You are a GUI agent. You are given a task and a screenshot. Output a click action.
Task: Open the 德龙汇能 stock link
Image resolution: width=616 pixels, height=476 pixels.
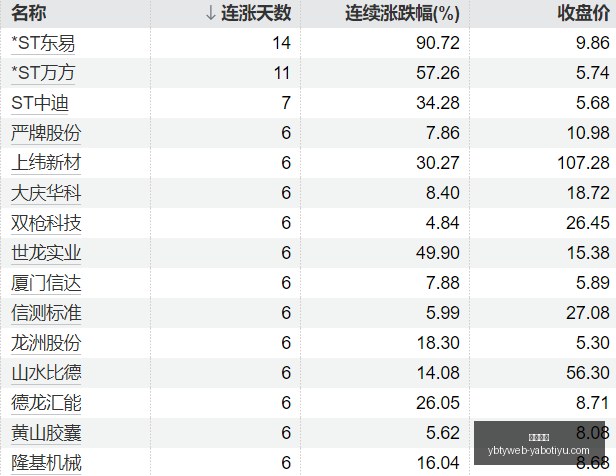tap(46, 403)
